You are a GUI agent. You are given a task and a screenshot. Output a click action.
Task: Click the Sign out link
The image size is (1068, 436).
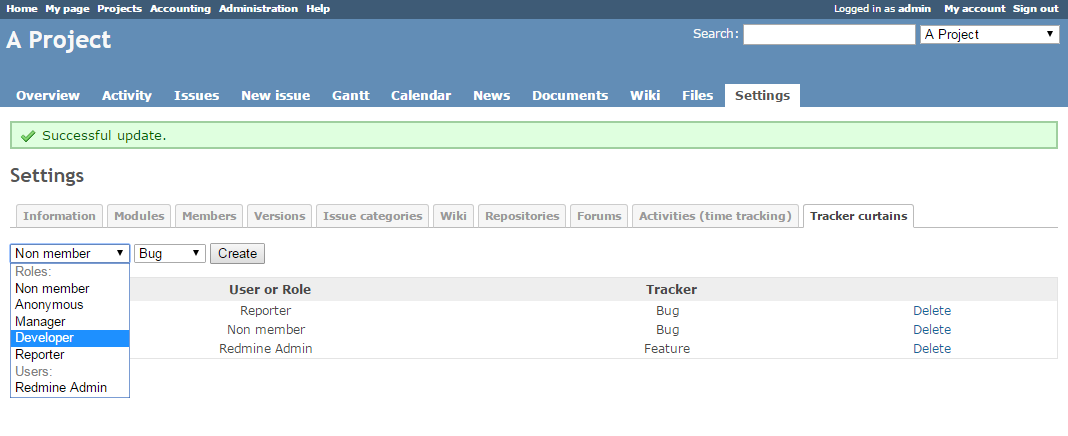point(1035,8)
